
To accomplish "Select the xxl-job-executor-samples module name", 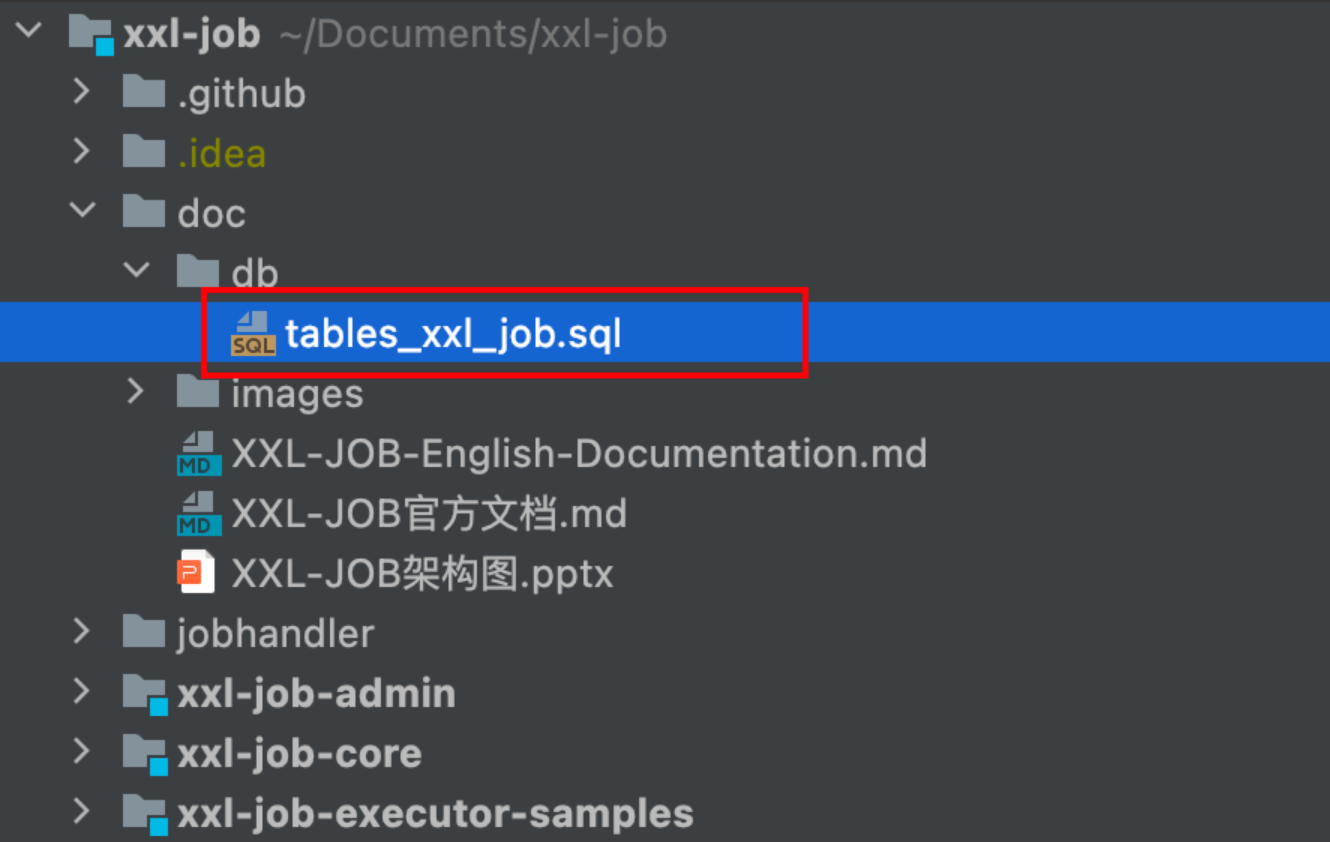I will point(435,814).
